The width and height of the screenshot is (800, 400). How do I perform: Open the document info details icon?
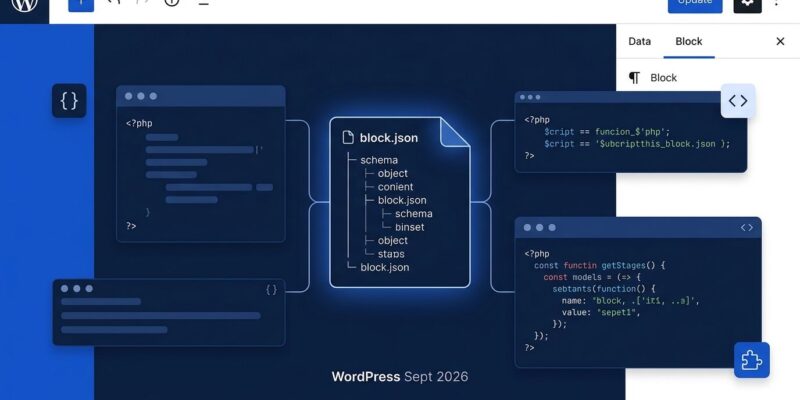click(x=172, y=3)
